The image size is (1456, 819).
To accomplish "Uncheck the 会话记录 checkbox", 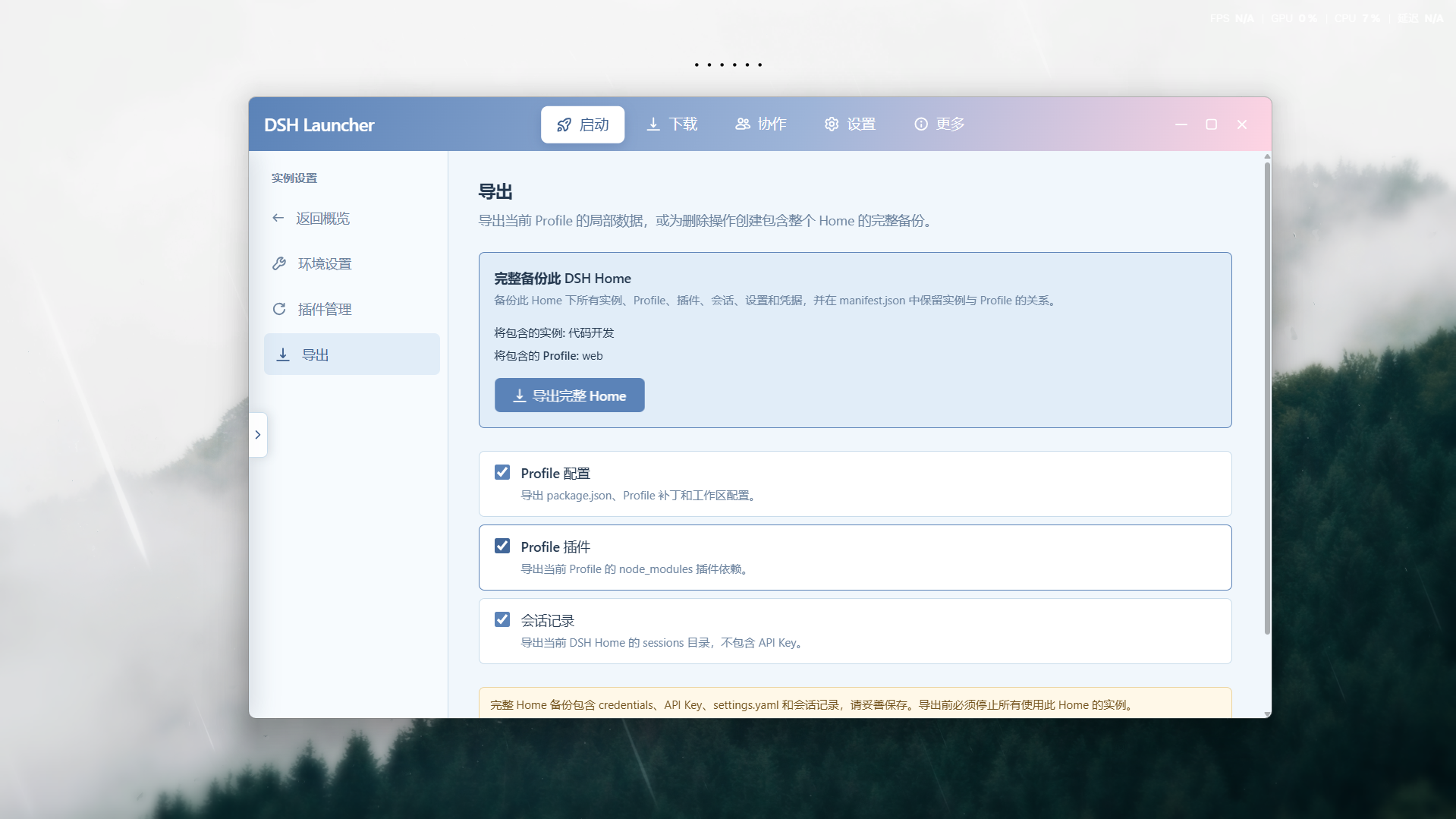I will [x=502, y=619].
